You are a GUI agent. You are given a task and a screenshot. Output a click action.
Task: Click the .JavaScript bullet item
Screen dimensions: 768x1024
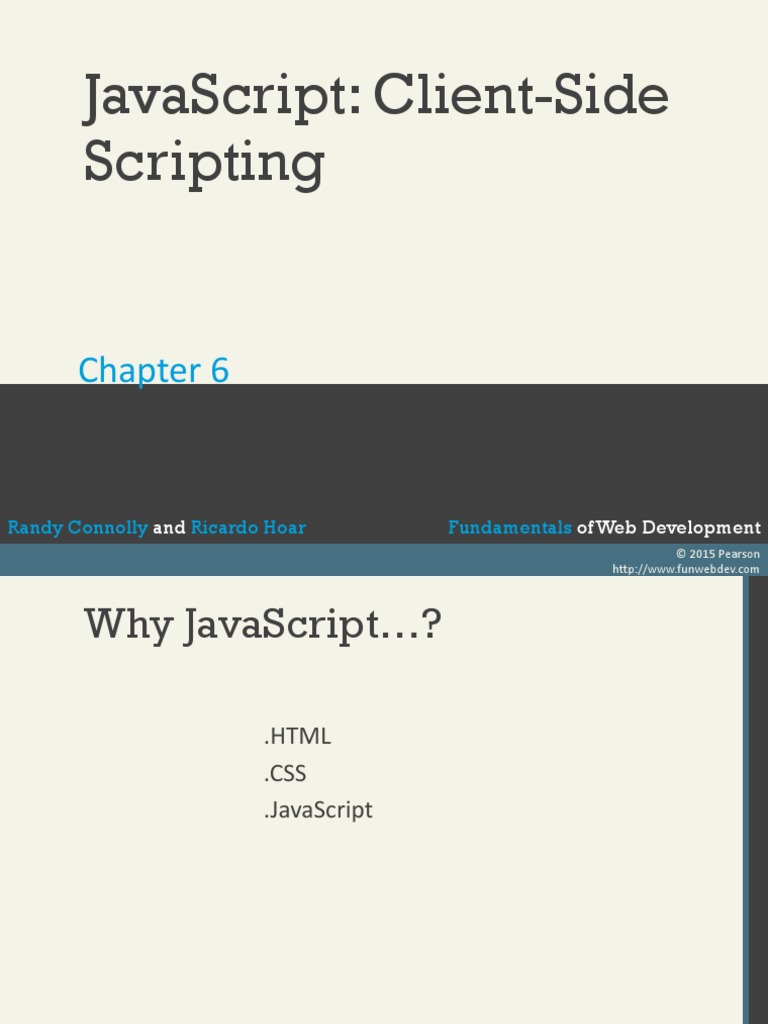pos(318,810)
